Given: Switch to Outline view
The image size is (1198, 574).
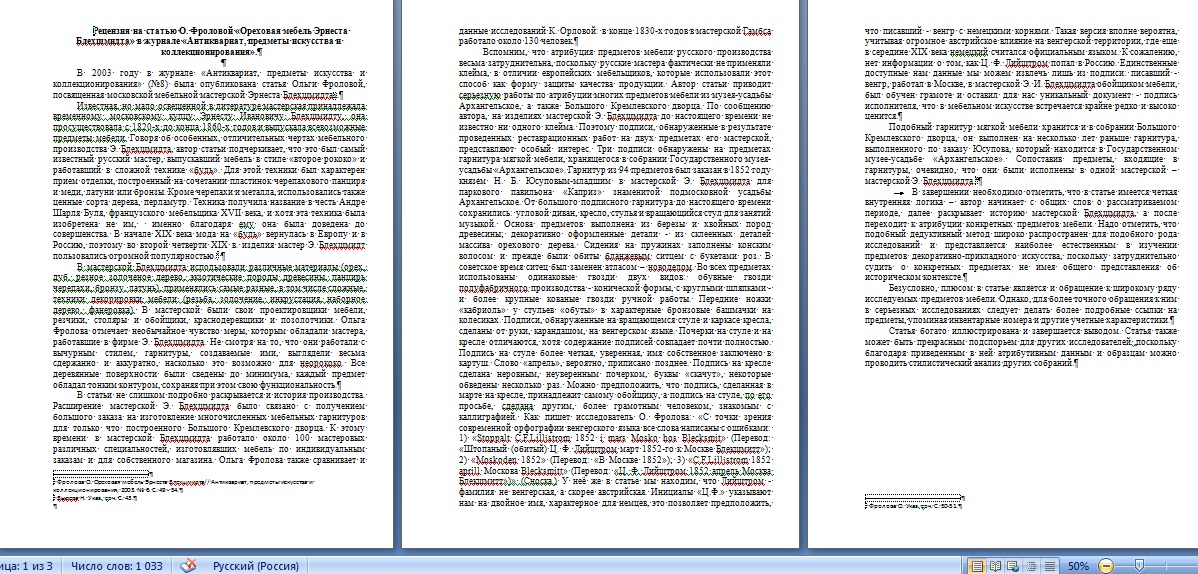Looking at the screenshot, I should tap(1031, 566).
